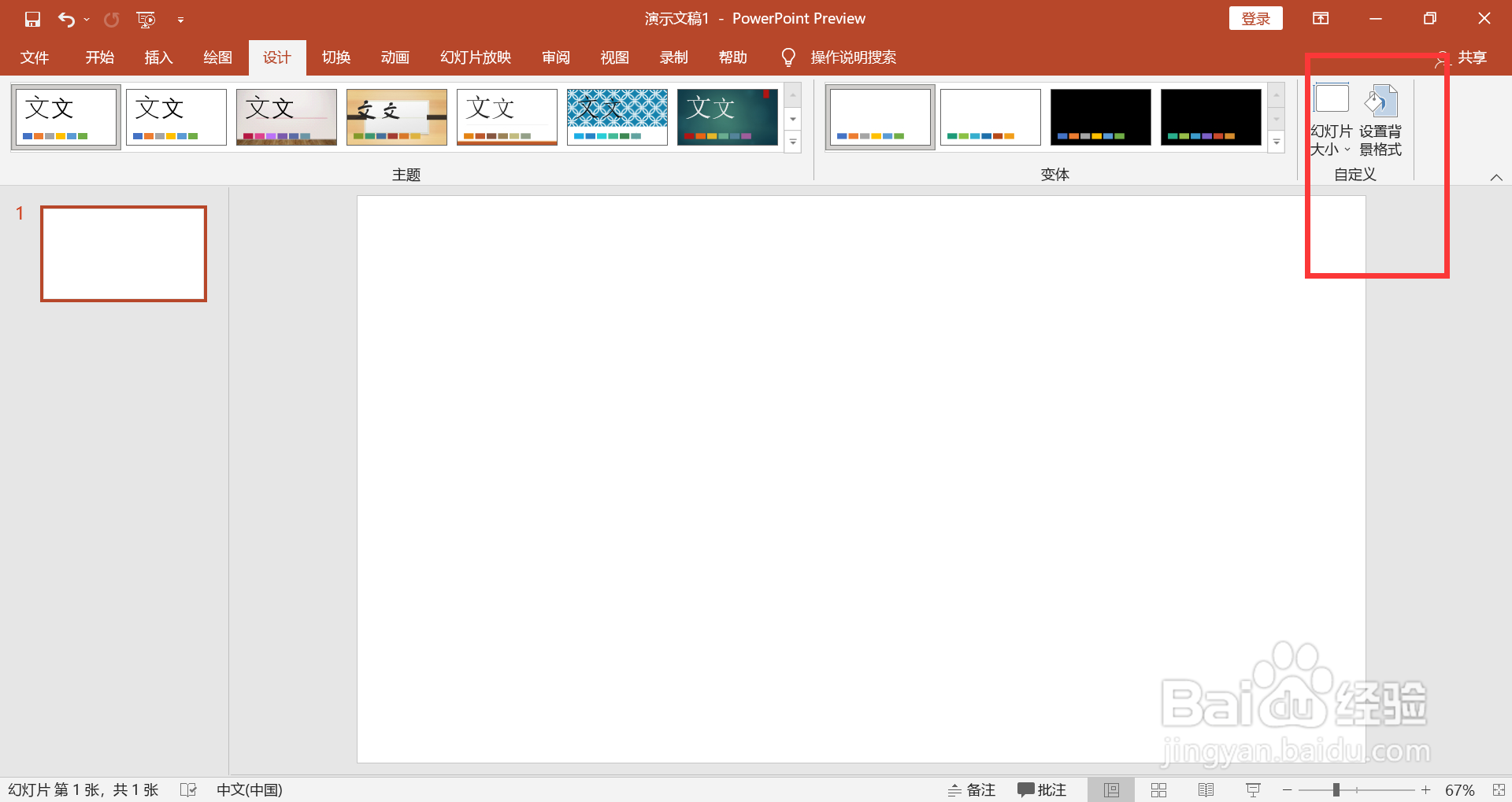Expand the variants gallery More arrow
This screenshot has height=802, width=1512.
coord(1277,142)
